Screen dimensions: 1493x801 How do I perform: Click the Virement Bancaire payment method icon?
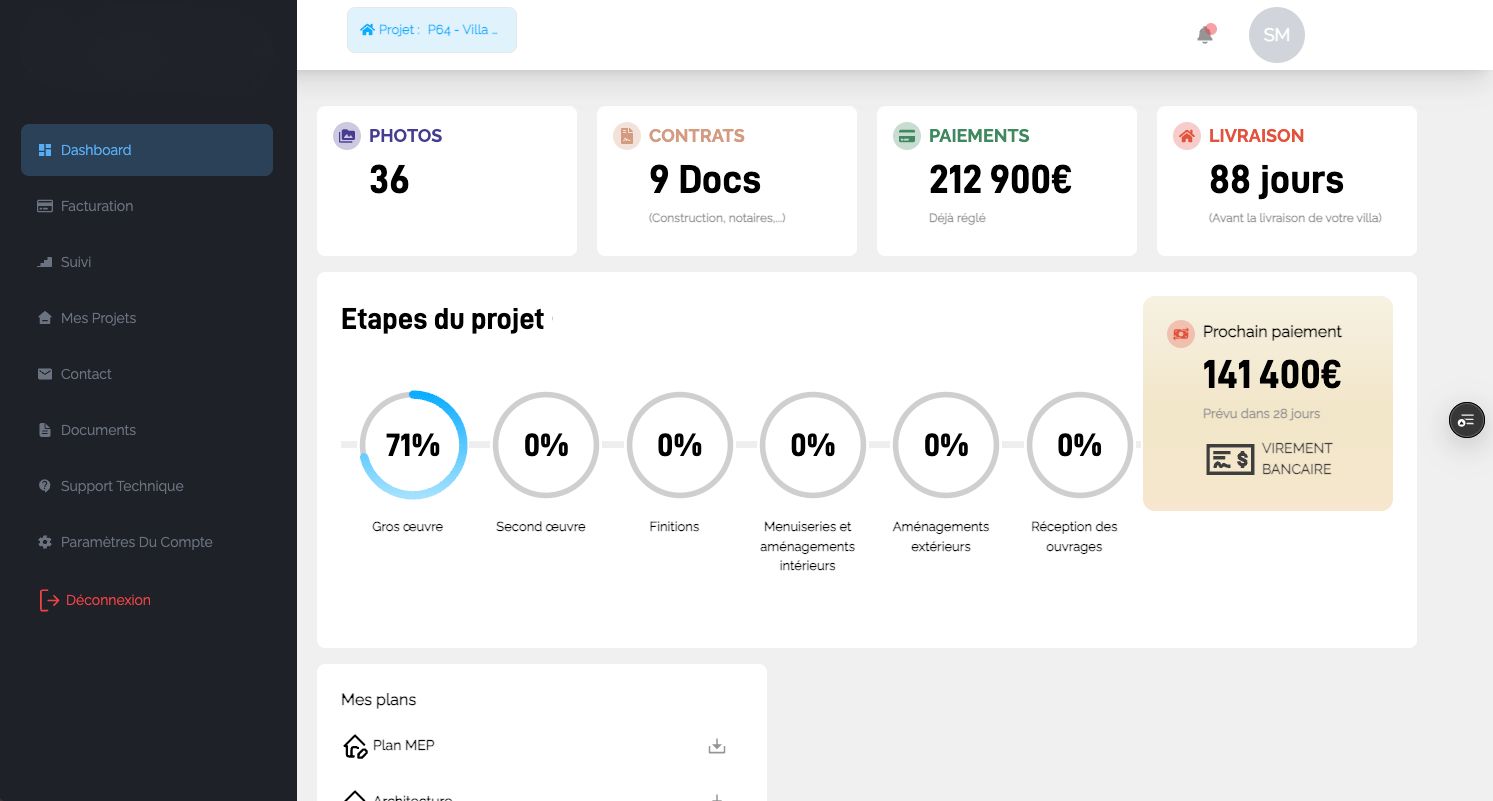point(1230,459)
